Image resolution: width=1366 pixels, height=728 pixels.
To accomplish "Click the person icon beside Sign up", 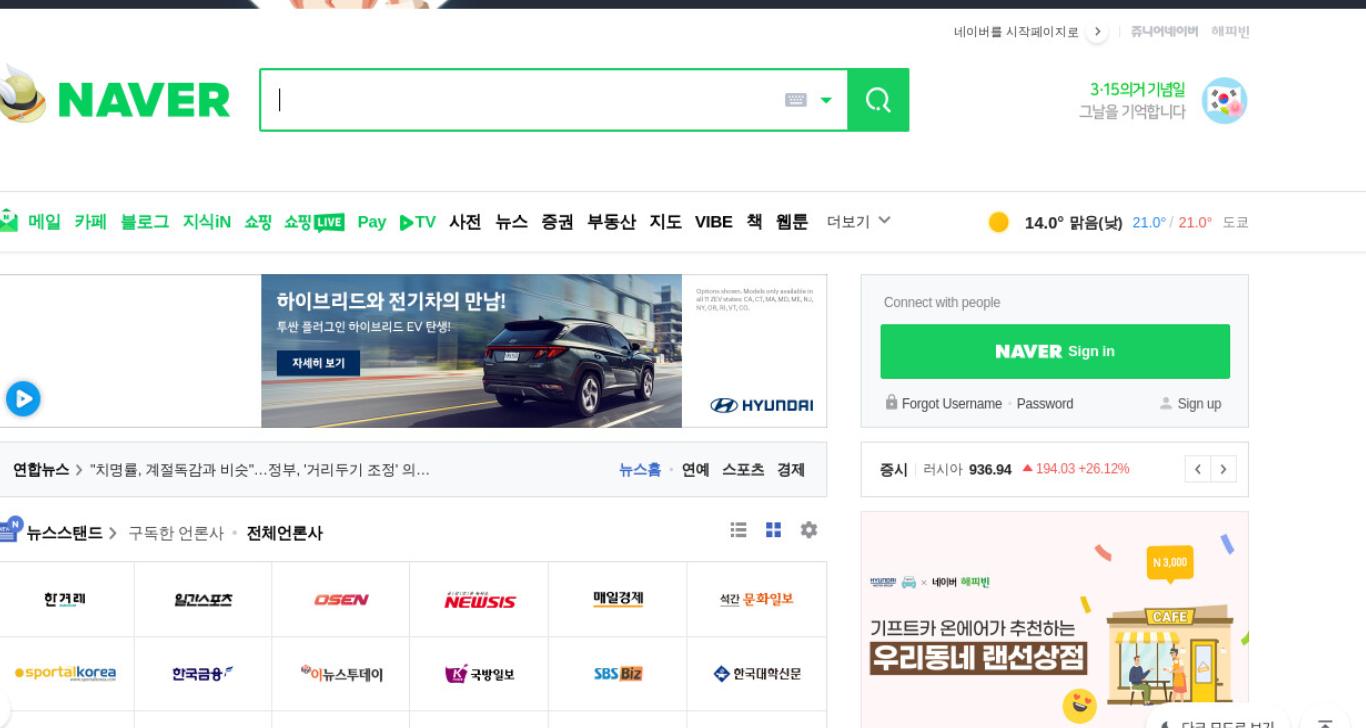I will coord(1166,404).
